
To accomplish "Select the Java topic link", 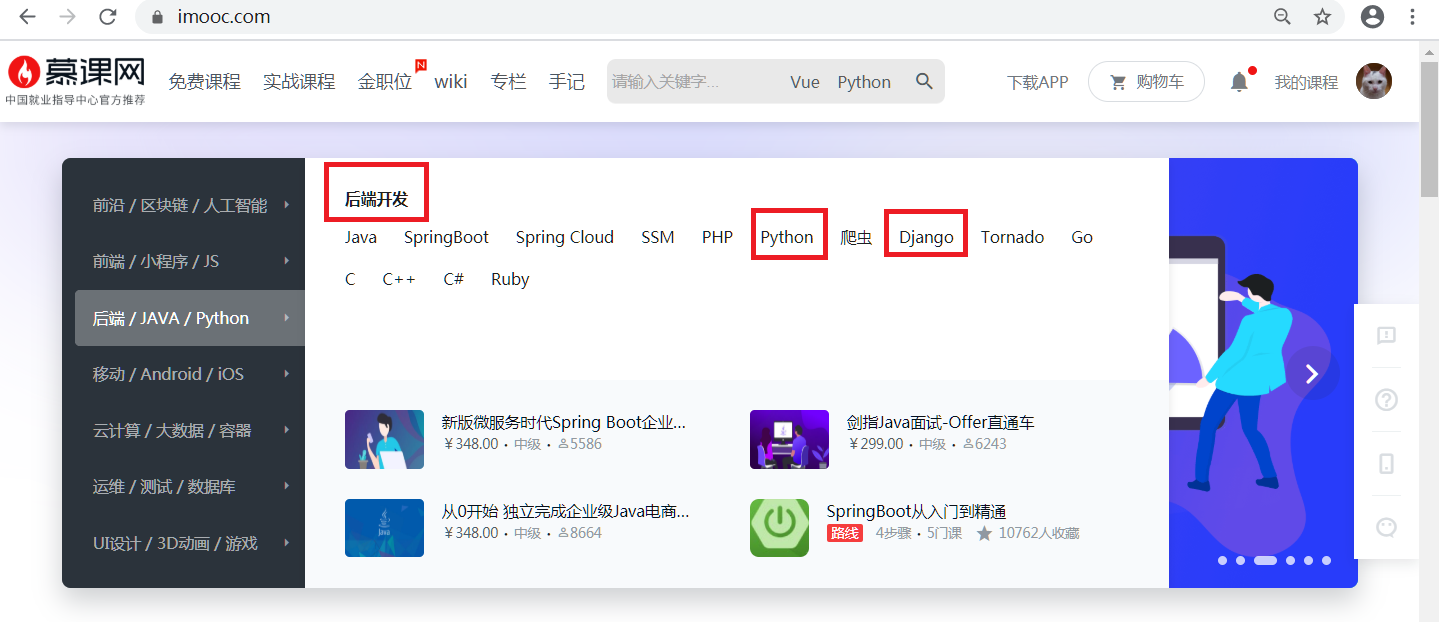I will [x=361, y=237].
